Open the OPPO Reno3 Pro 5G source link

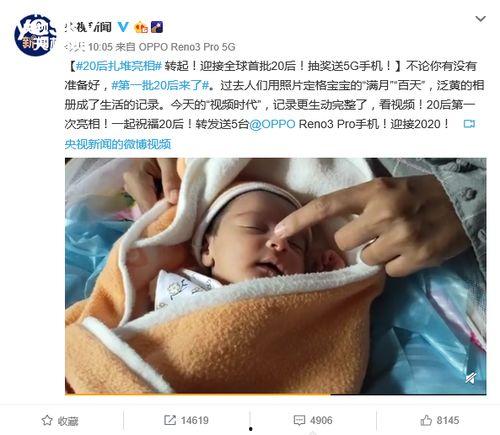tap(187, 47)
